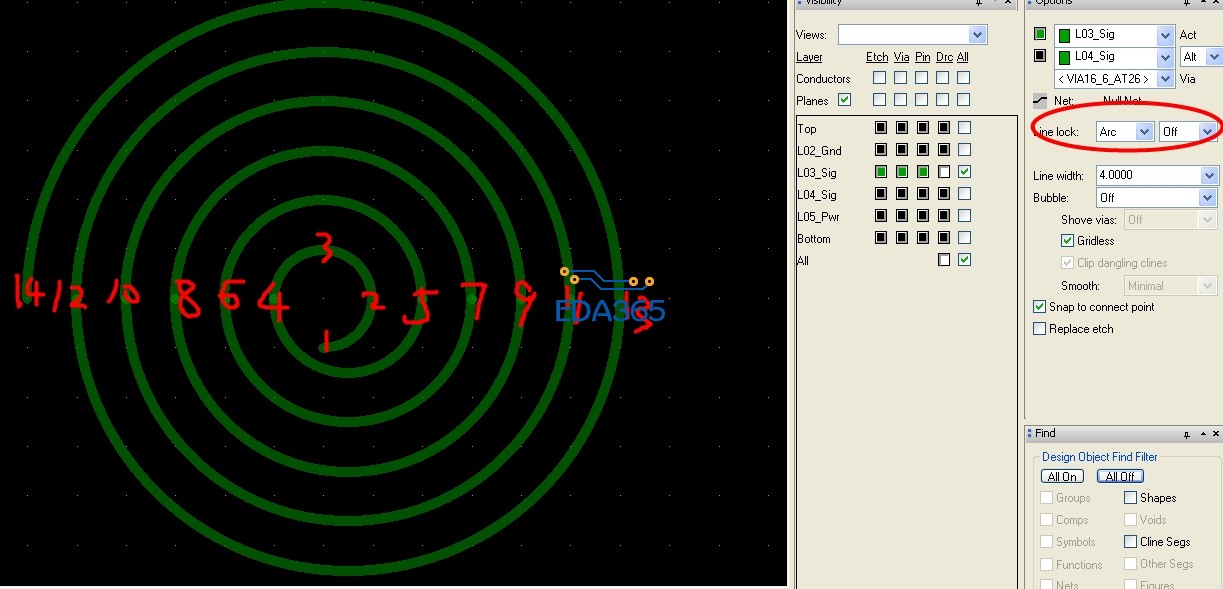Click All Off button in Find
This screenshot has height=589, width=1223.
(1120, 477)
